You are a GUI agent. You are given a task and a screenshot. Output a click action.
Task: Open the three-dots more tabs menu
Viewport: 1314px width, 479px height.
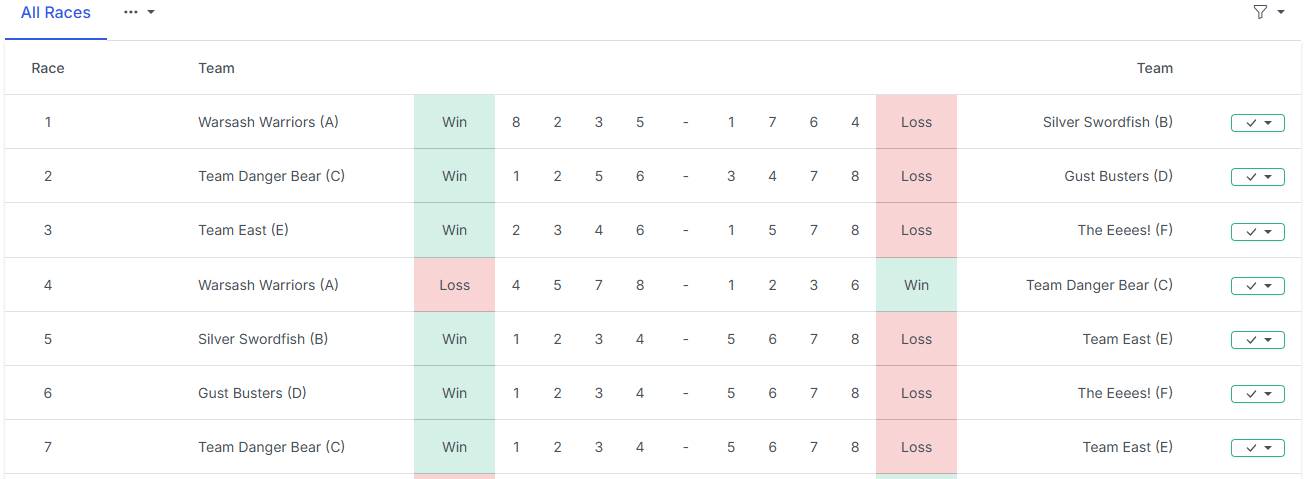click(139, 12)
